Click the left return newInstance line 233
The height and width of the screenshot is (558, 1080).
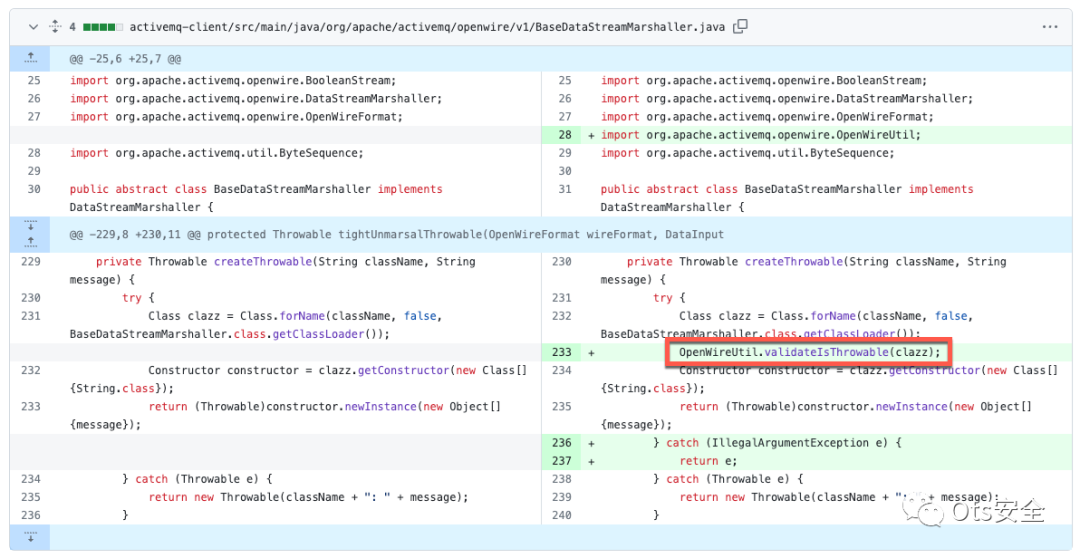pyautogui.click(x=285, y=415)
